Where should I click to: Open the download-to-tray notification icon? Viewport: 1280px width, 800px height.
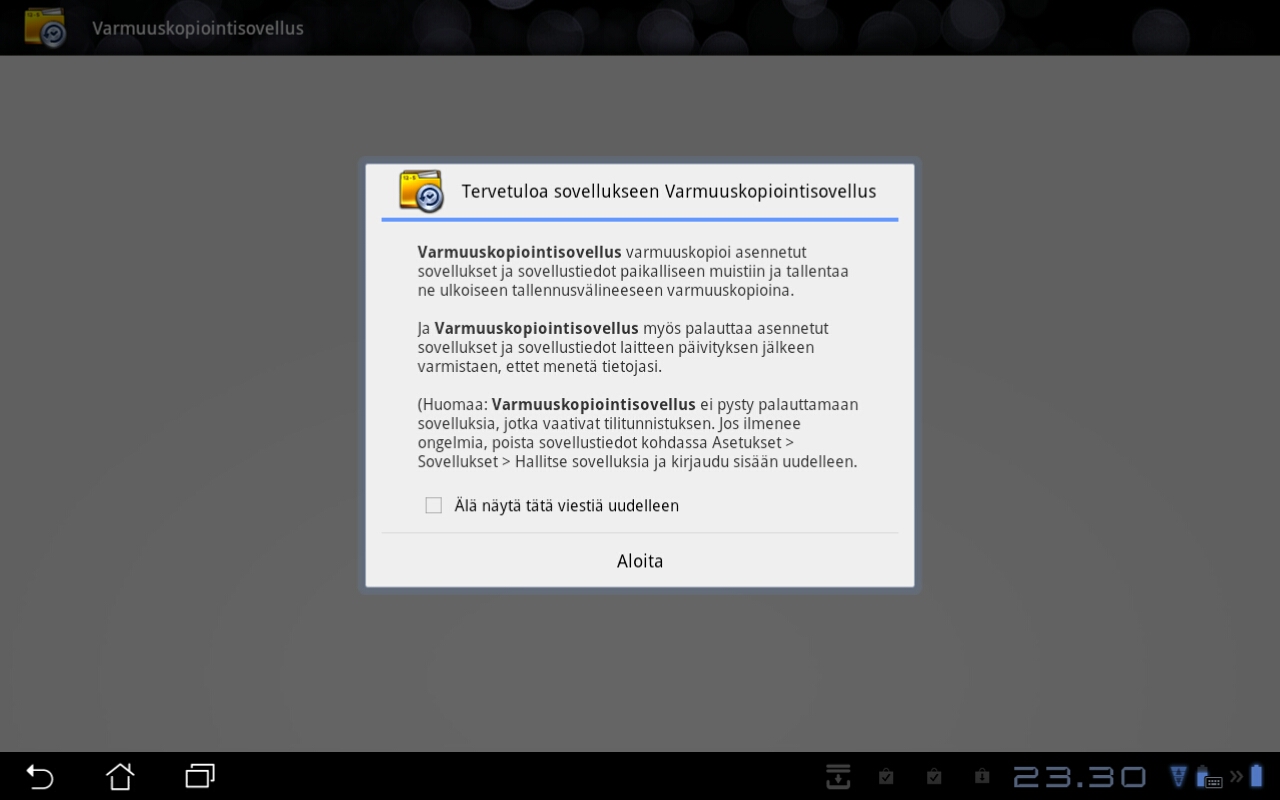(x=838, y=776)
